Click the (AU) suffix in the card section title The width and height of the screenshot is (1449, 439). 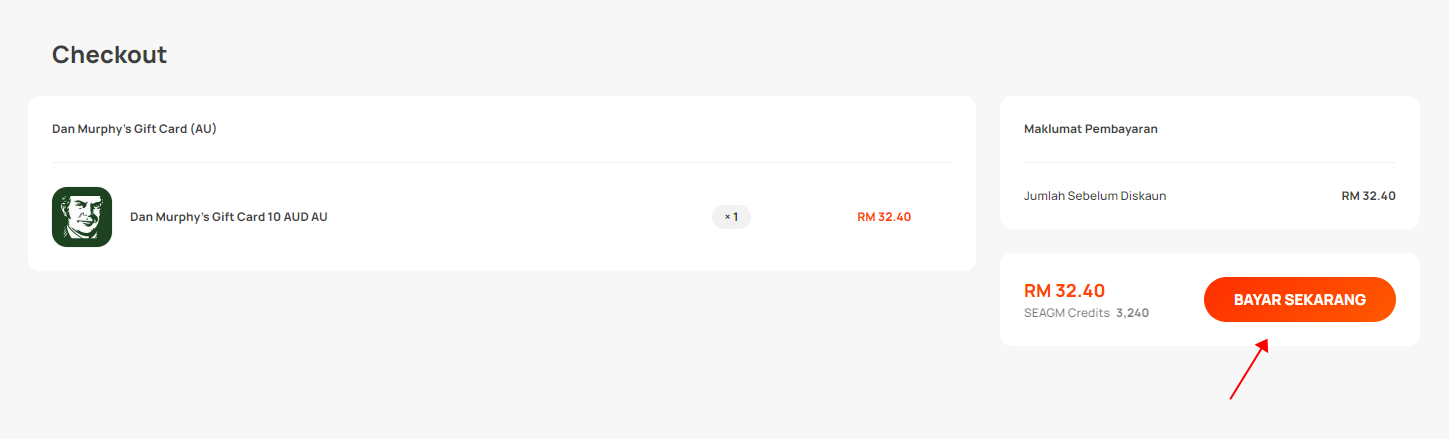click(x=204, y=129)
